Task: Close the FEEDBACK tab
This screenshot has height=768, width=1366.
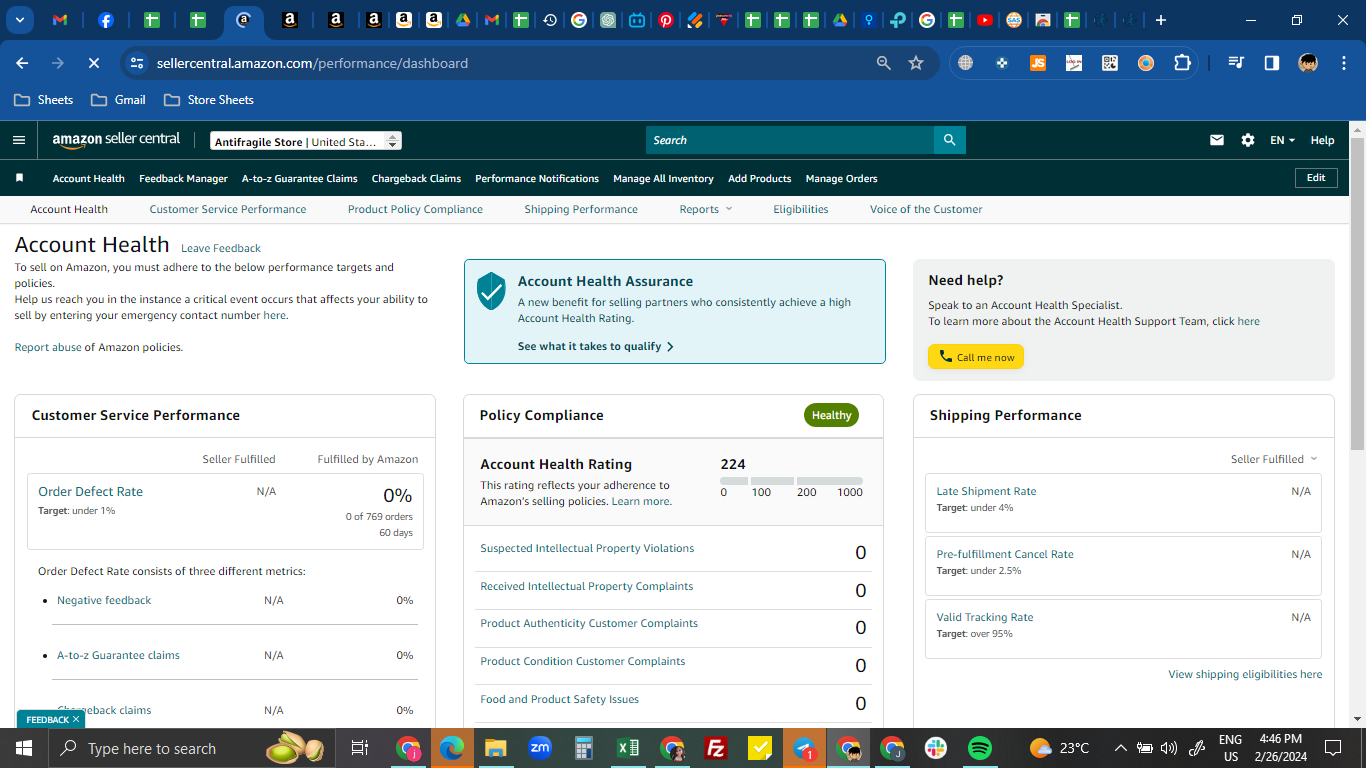Action: (x=76, y=719)
